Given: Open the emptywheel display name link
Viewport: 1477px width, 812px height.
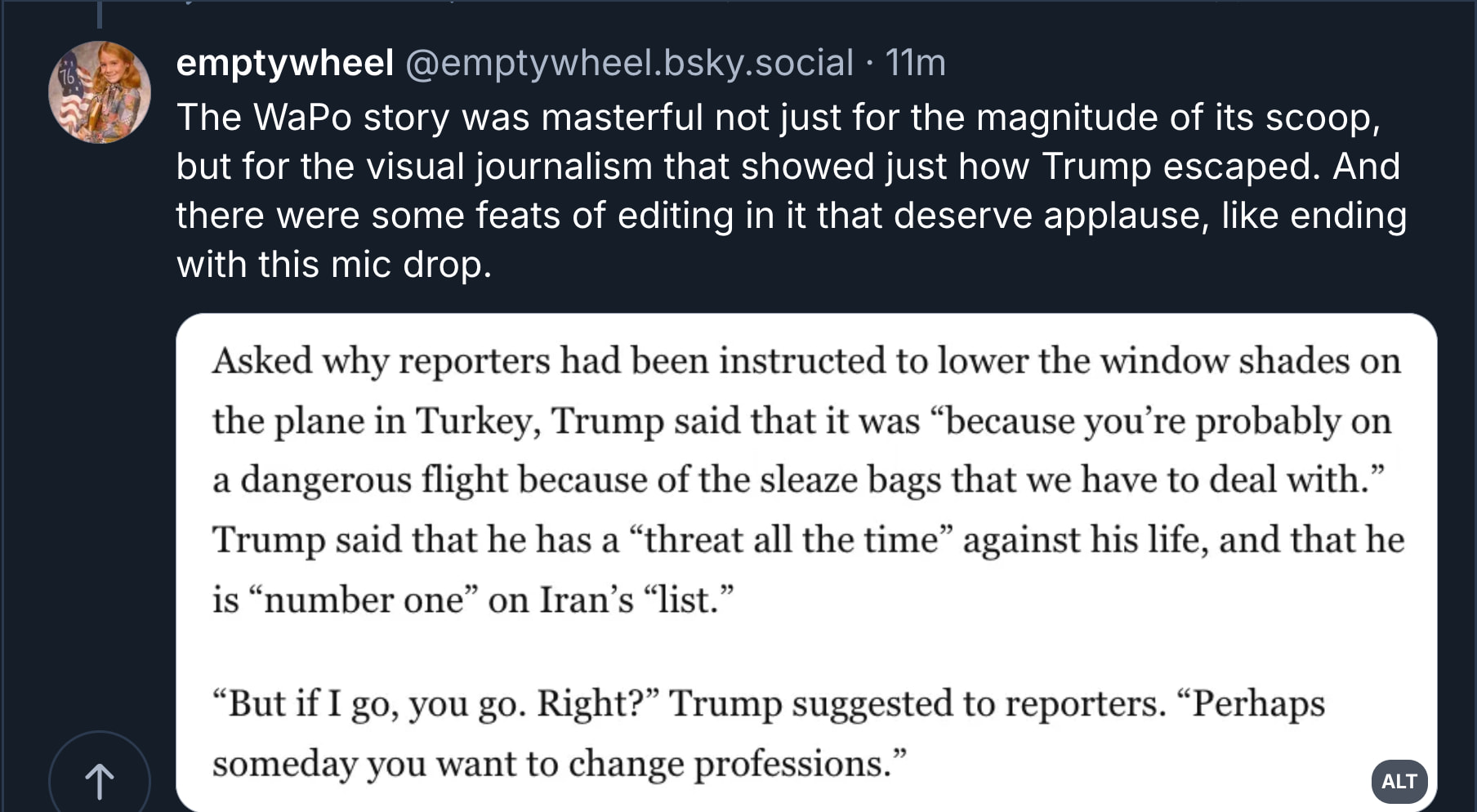Looking at the screenshot, I should (x=285, y=62).
